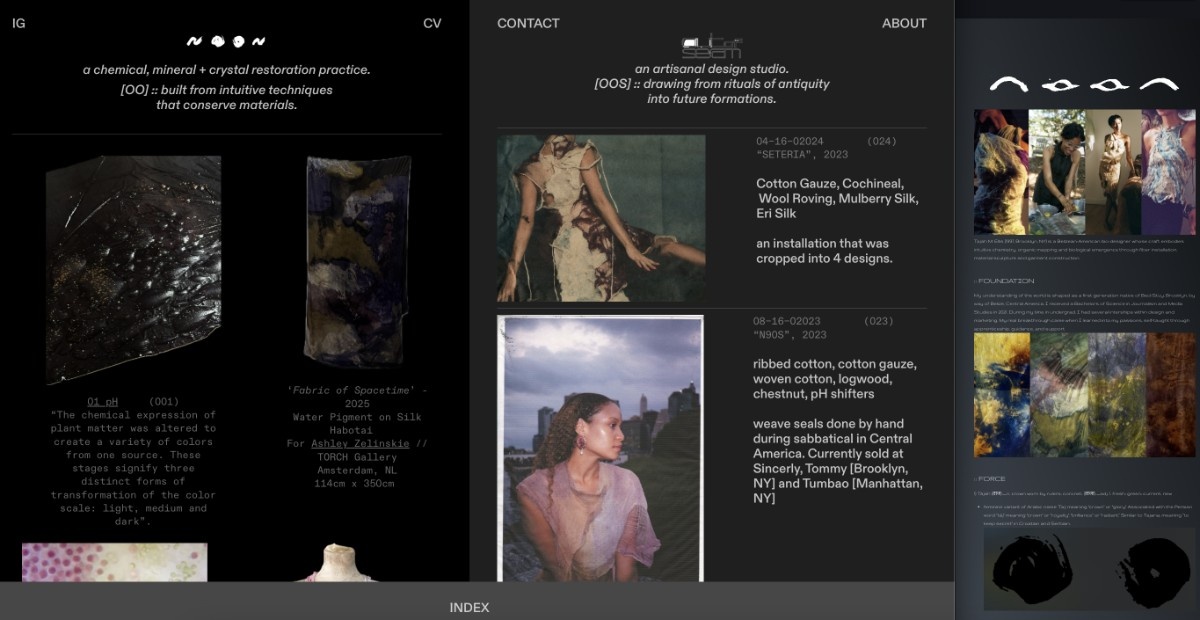
Task: Click the pink dotted image at bottom left
Action: 114,562
